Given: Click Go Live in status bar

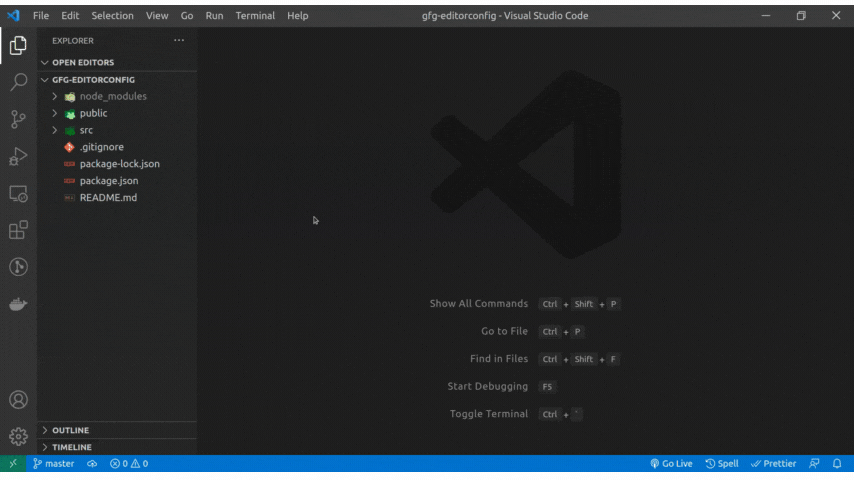Looking at the screenshot, I should coord(672,464).
